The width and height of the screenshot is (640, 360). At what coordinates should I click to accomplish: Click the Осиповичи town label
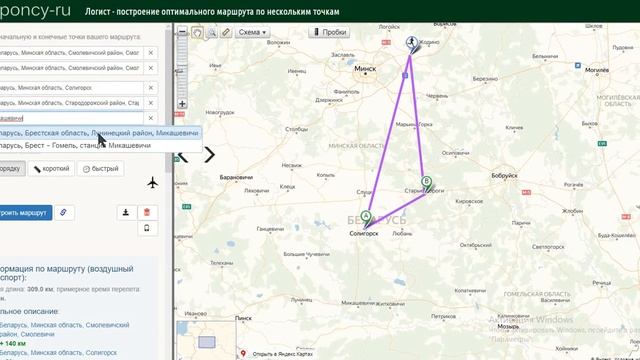tap(456, 153)
